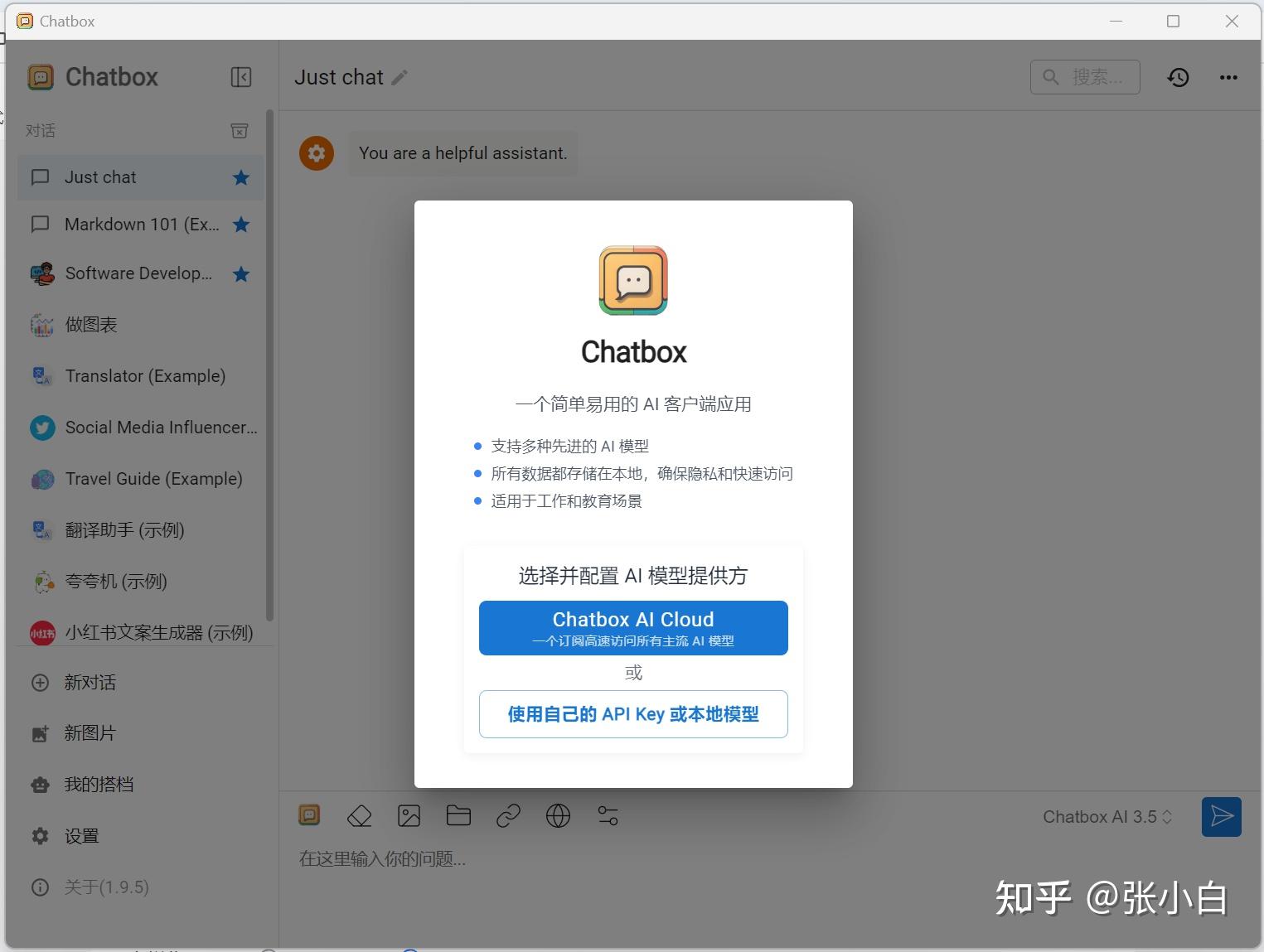Toggle web browsing globe icon

558,816
